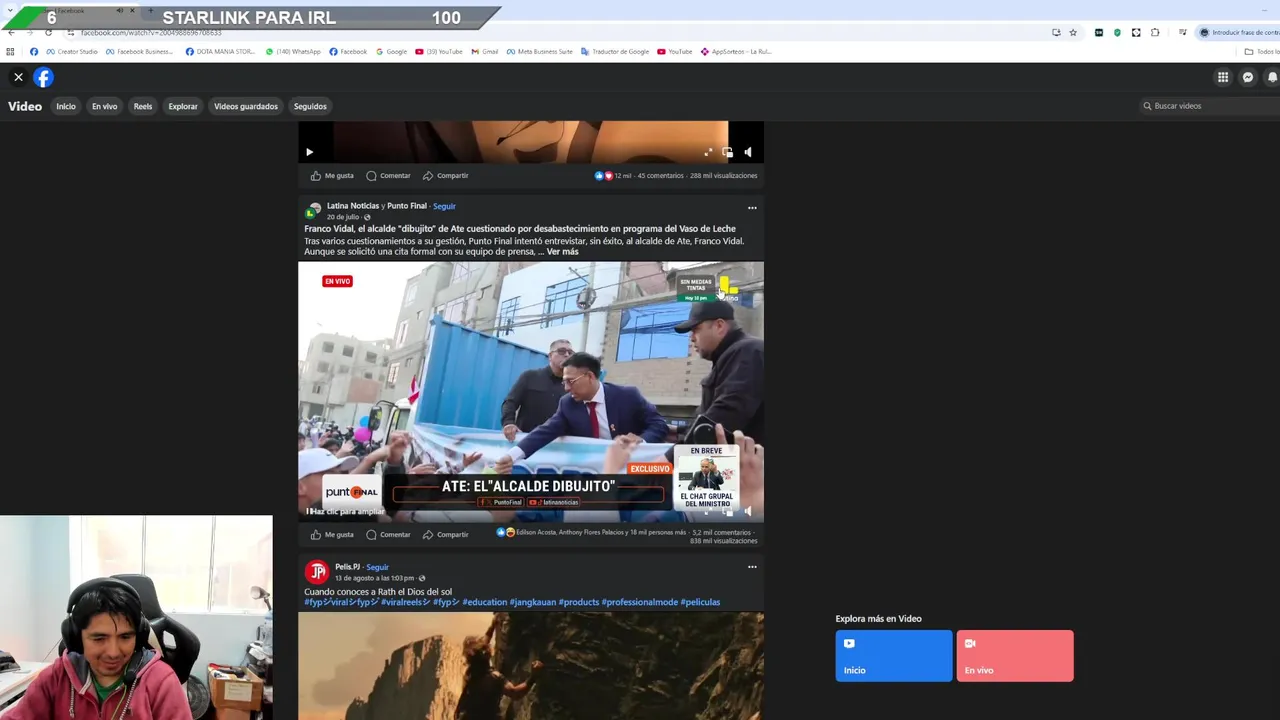The height and width of the screenshot is (720, 1280).
Task: Click Compartir under the top video
Action: tap(445, 176)
